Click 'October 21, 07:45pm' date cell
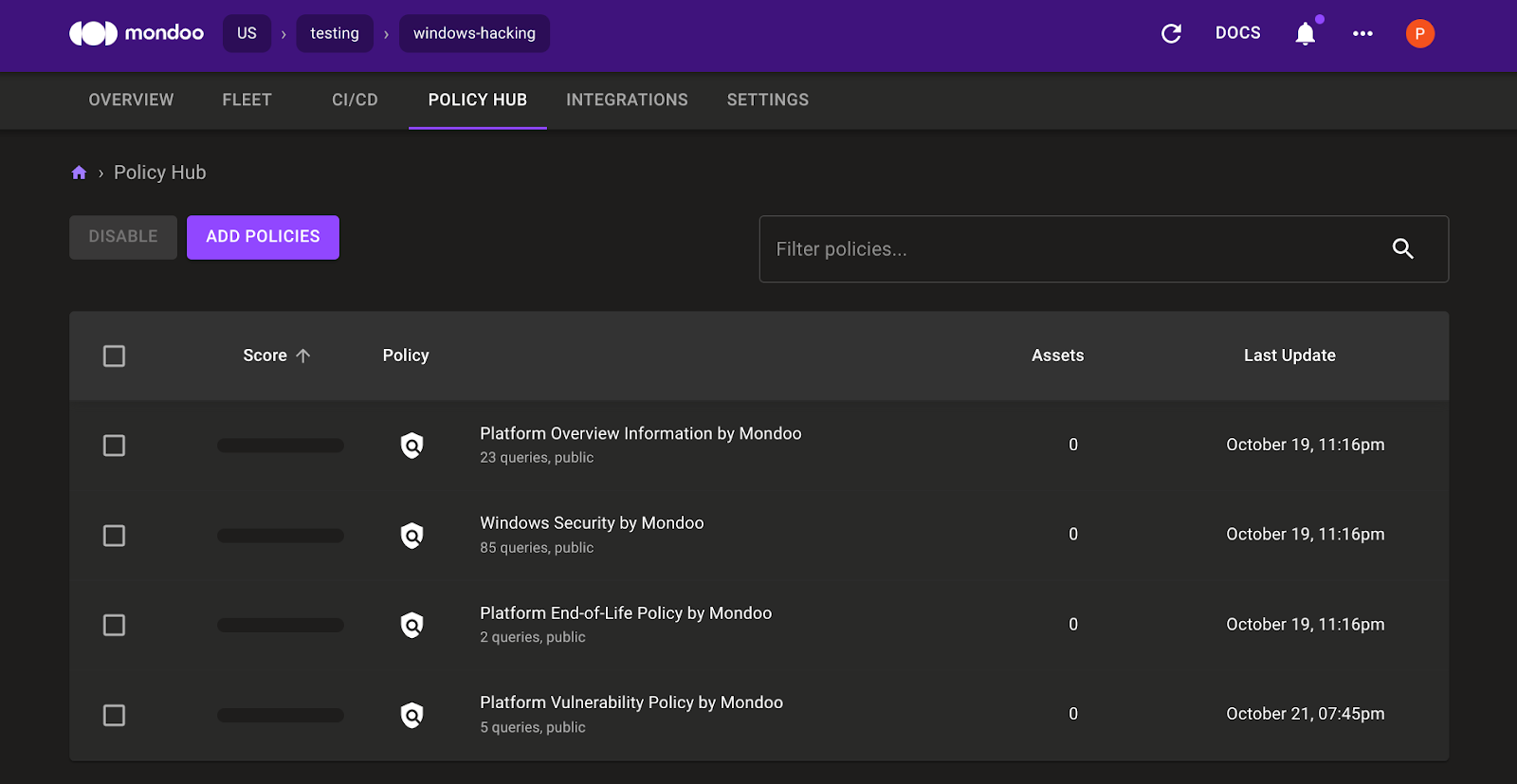 (x=1306, y=714)
